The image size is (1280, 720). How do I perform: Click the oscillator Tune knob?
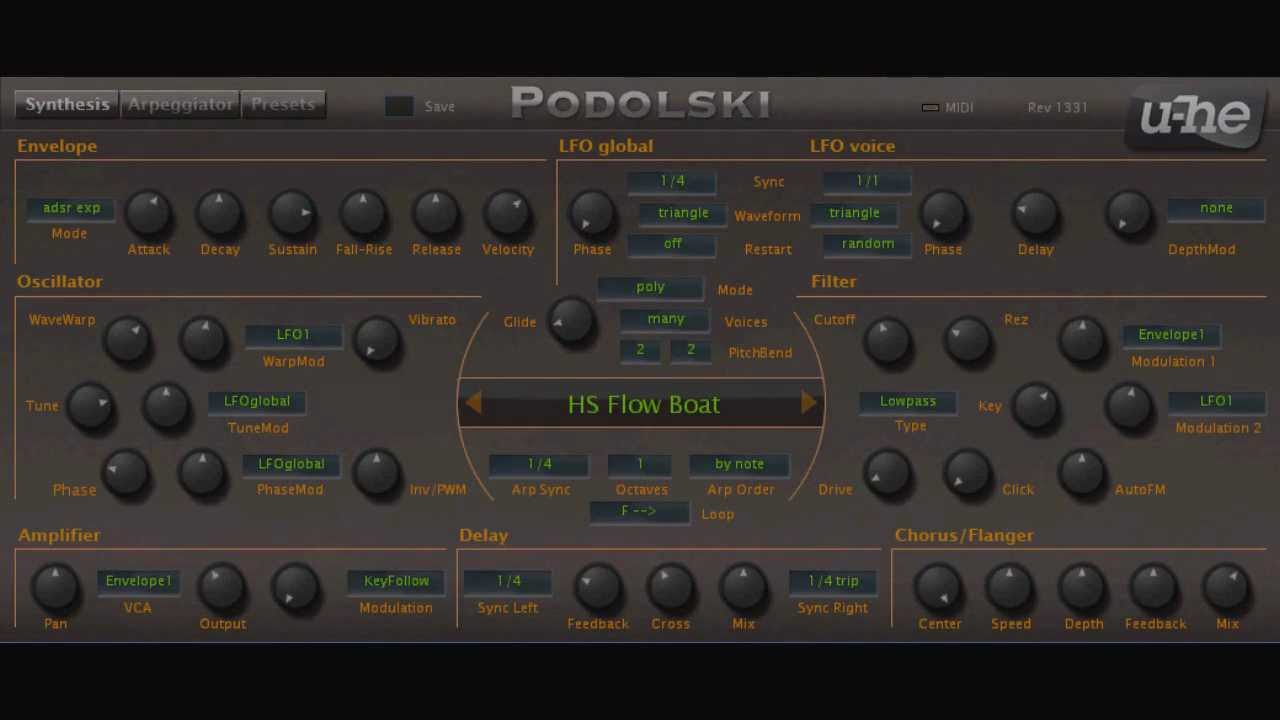click(x=91, y=406)
